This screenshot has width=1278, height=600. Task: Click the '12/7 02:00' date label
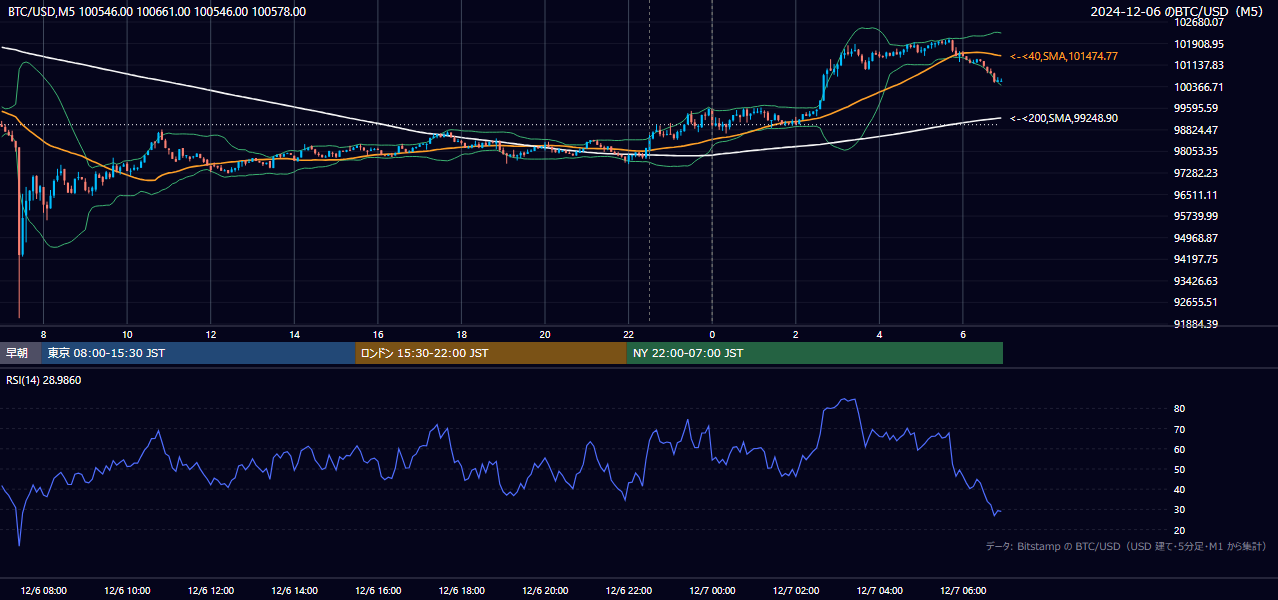coord(795,591)
